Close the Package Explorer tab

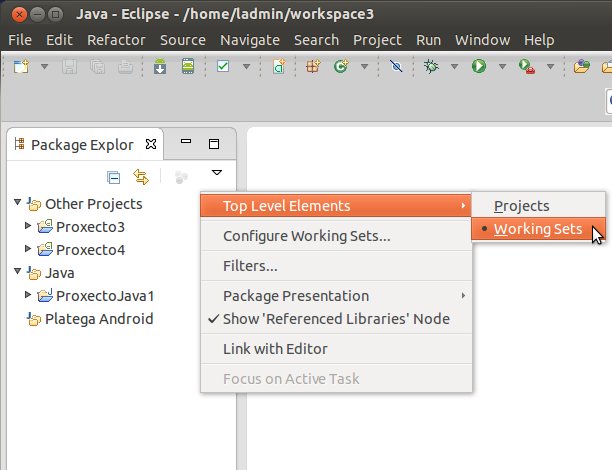point(151,144)
